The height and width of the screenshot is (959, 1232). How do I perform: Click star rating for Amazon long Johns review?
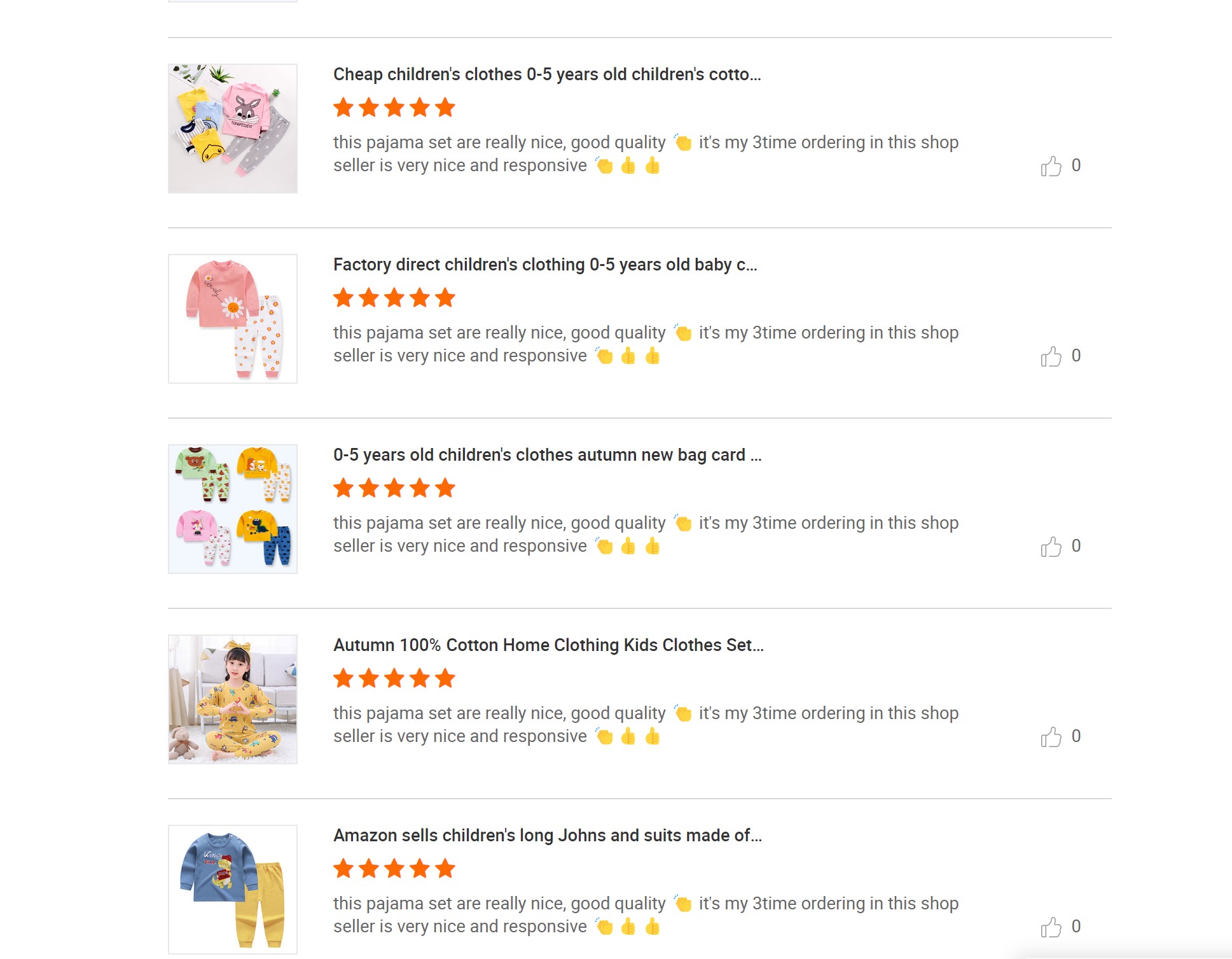[394, 869]
